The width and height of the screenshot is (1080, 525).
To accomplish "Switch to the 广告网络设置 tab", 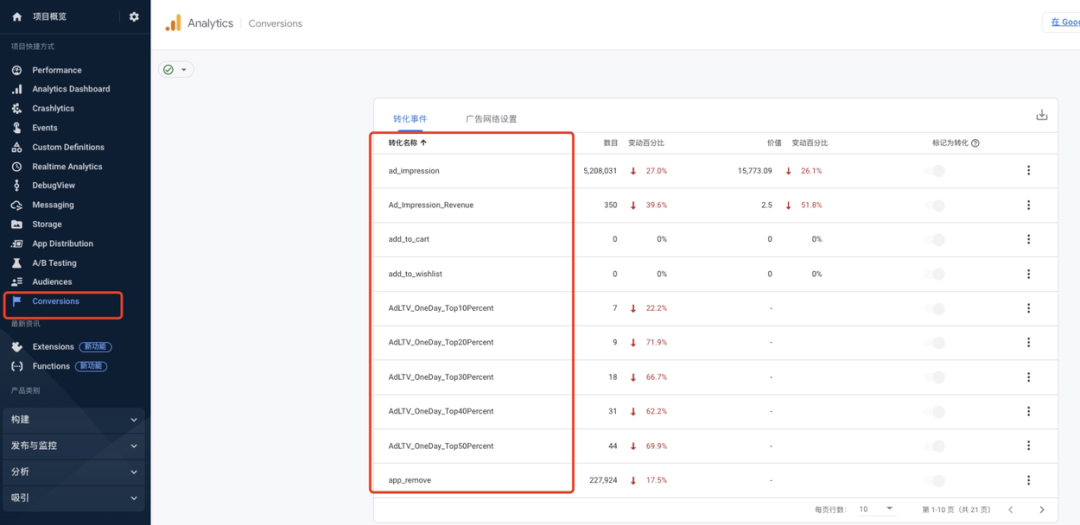I will (x=491, y=119).
